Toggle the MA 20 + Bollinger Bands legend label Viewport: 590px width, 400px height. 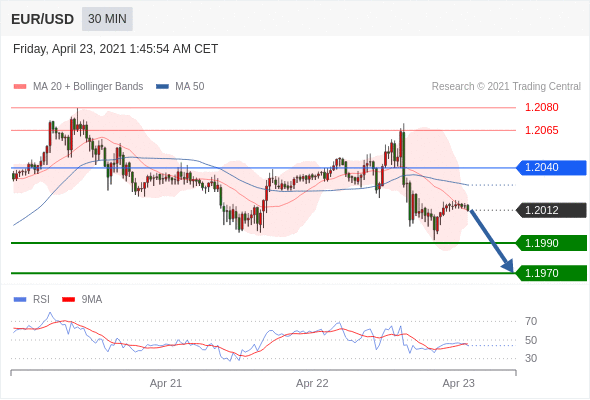tap(88, 87)
